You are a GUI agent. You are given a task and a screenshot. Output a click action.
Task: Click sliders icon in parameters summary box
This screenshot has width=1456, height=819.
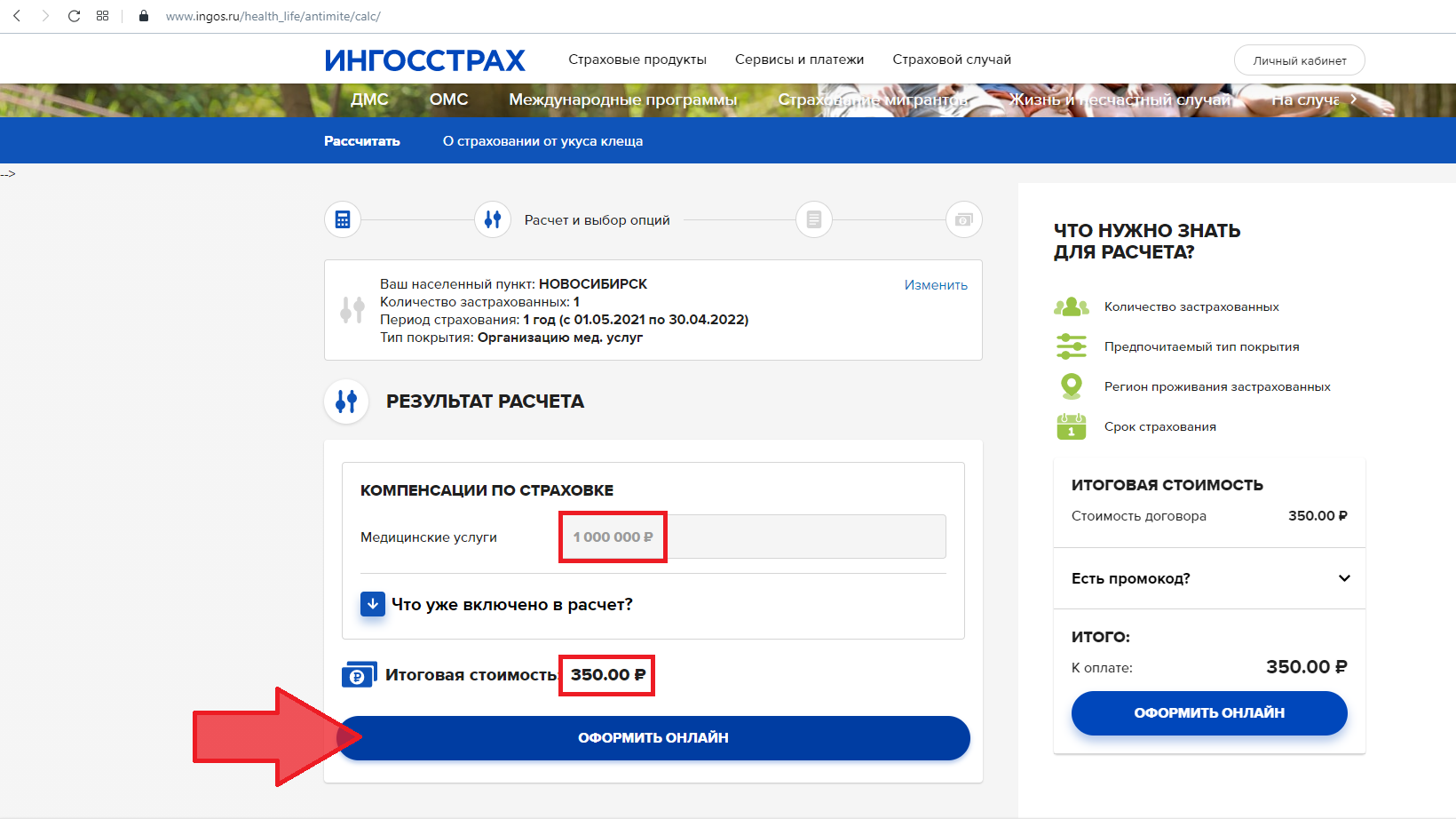pyautogui.click(x=352, y=310)
